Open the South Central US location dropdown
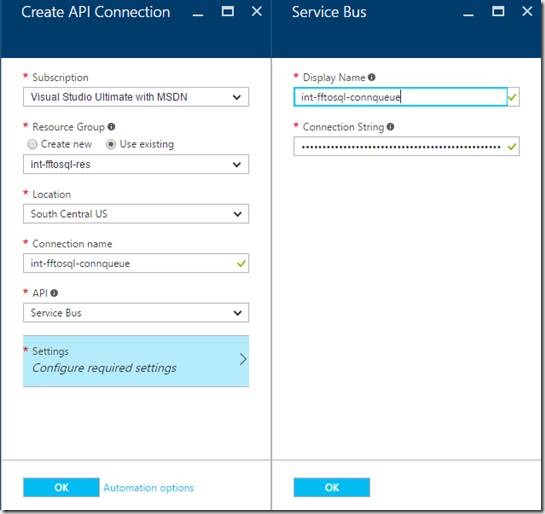The image size is (545, 514). coord(136,214)
